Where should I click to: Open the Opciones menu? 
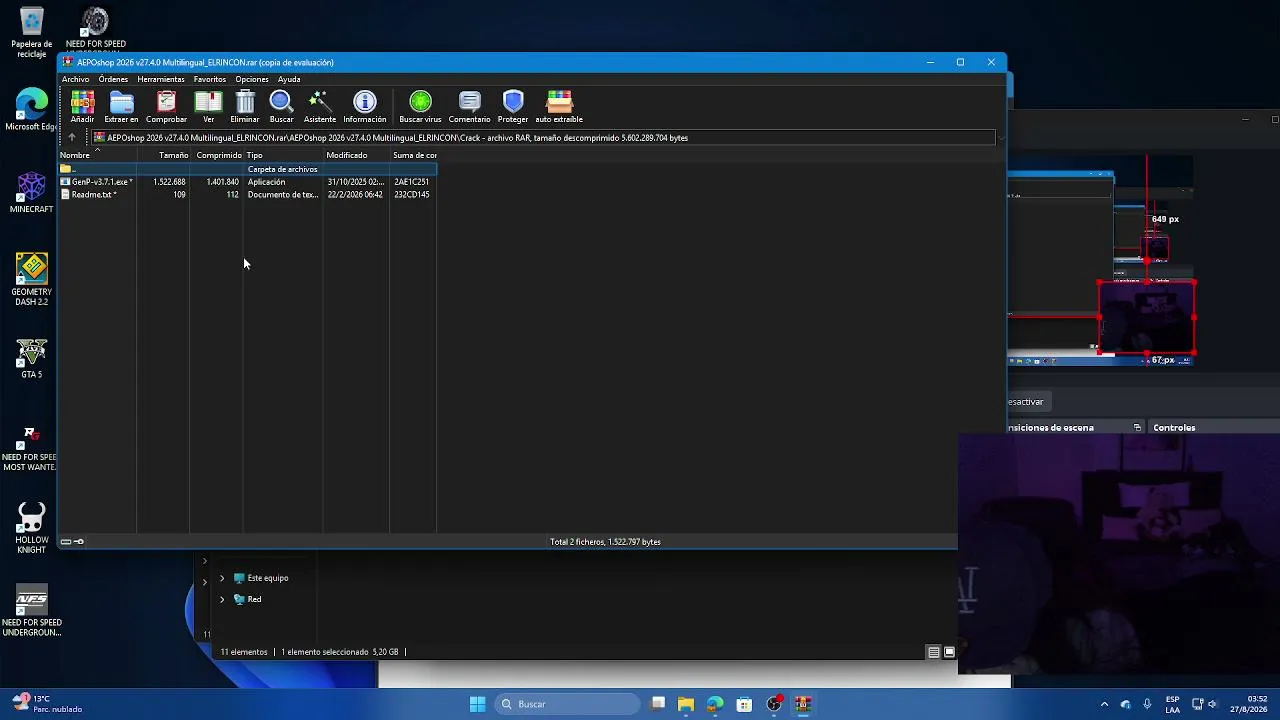pos(252,79)
